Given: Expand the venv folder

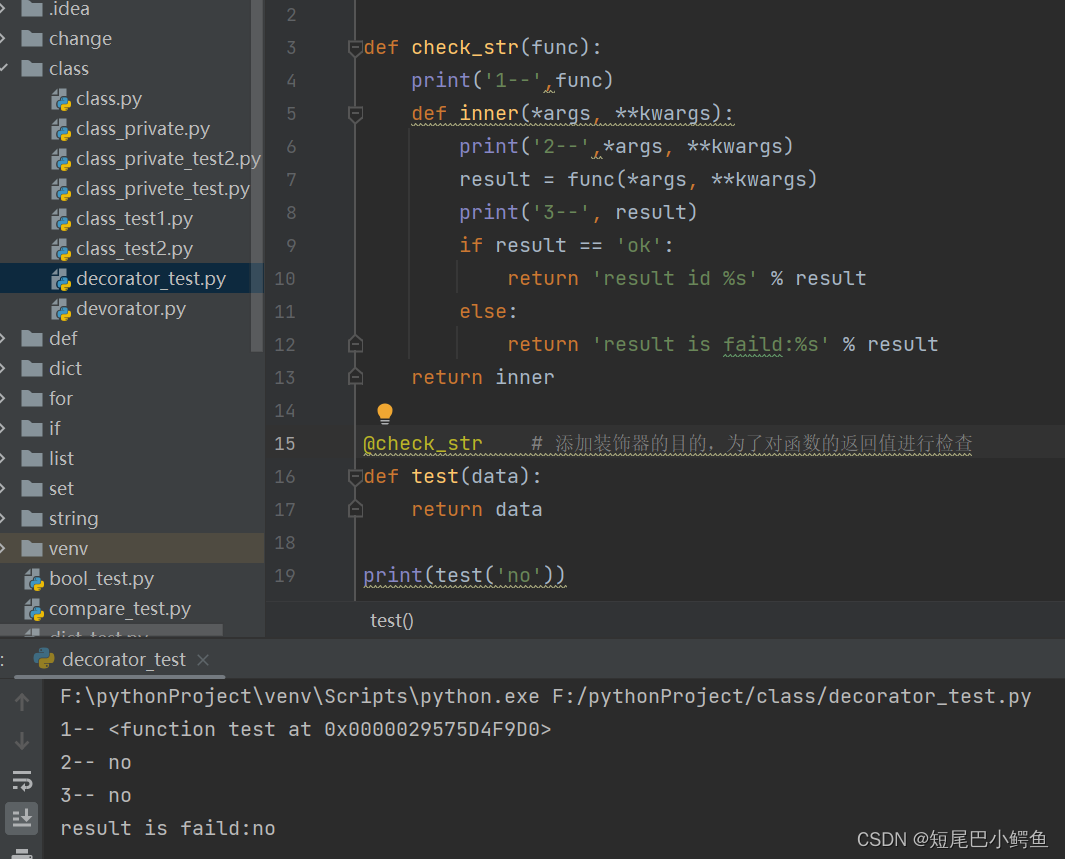Looking at the screenshot, I should point(3,548).
